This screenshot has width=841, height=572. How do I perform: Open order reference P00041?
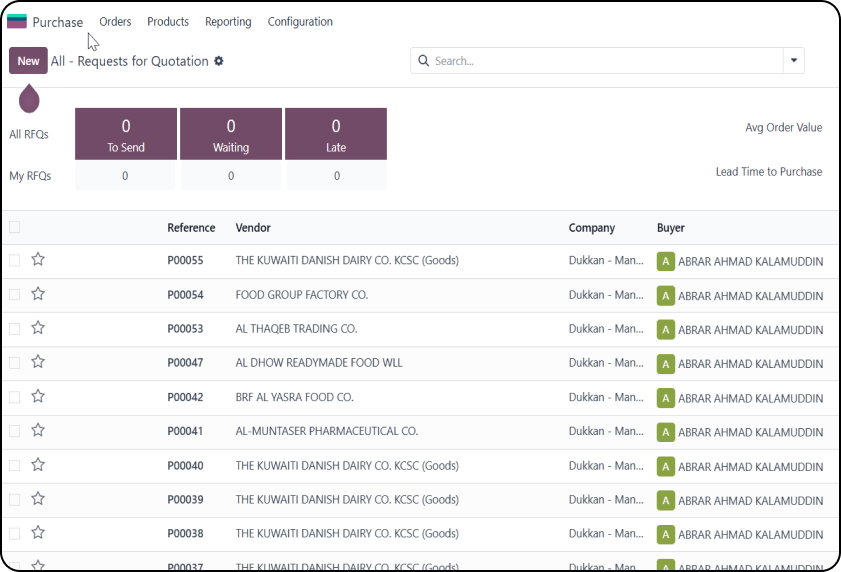click(185, 431)
